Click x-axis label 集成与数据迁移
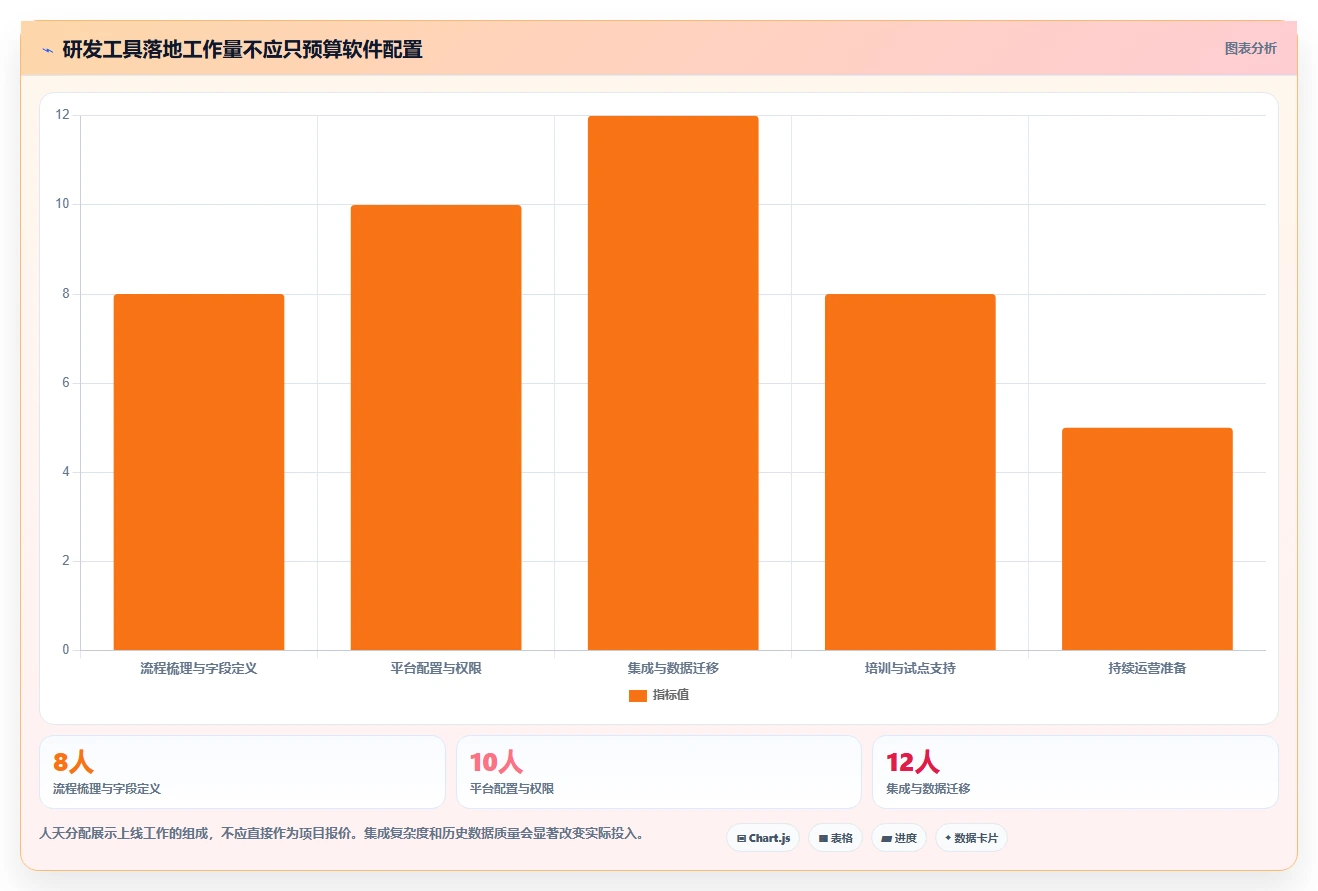 673,668
